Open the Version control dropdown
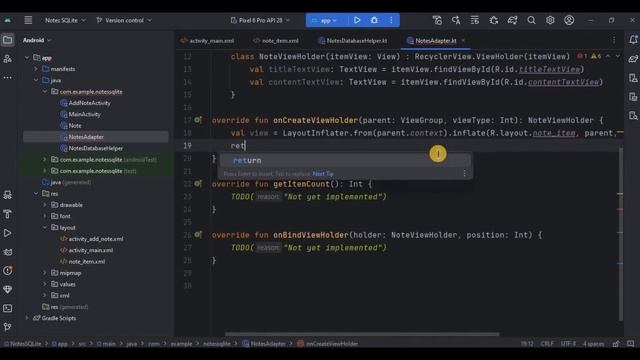640x360 pixels. (x=124, y=20)
